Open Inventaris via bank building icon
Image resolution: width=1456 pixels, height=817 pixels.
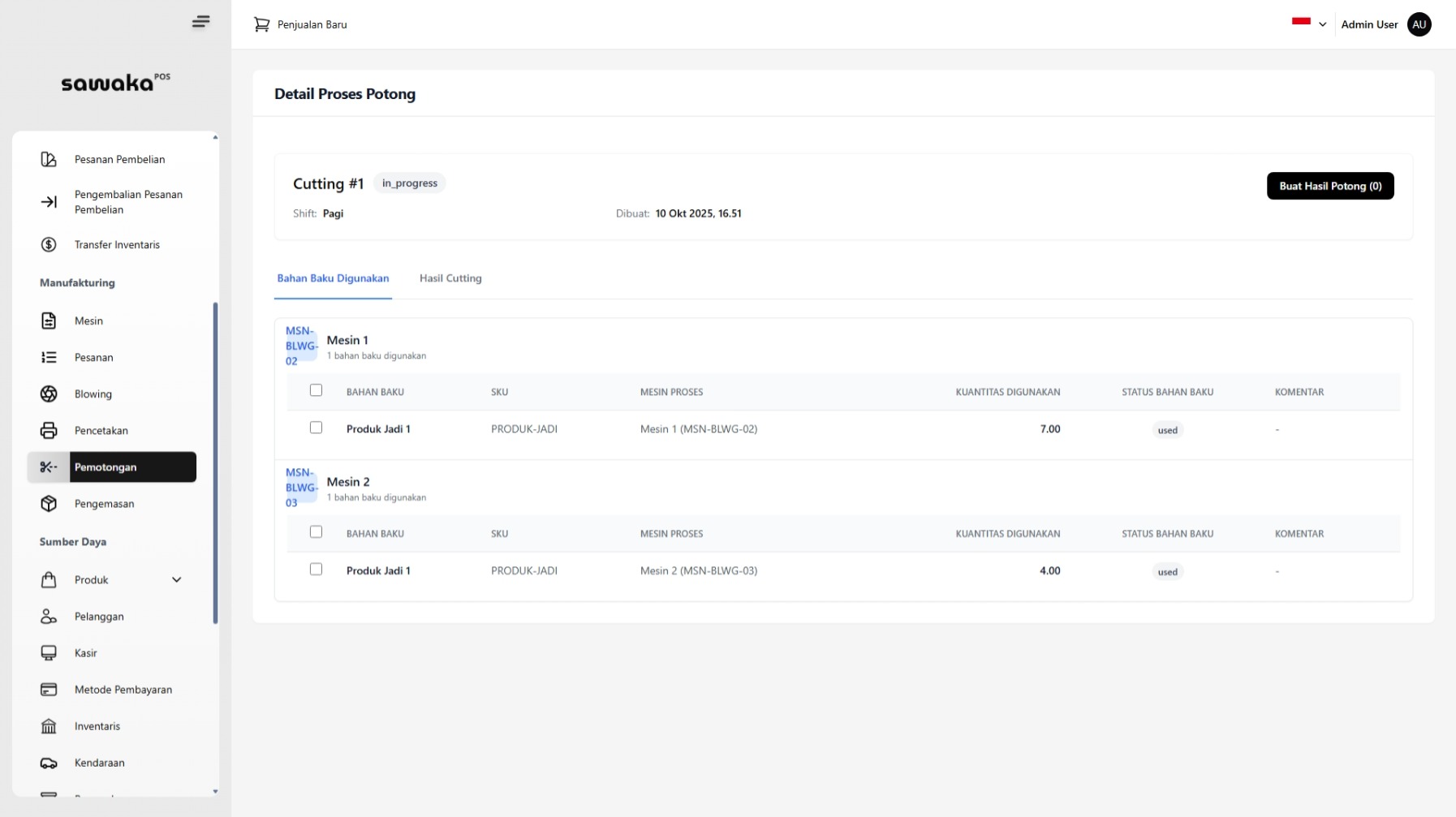coord(49,726)
